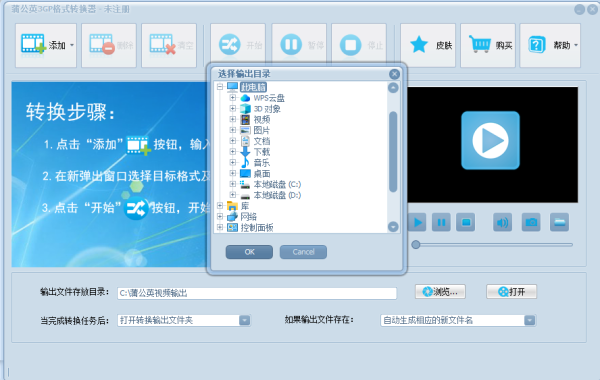
Task: Click the folder tree scroll-up arrow
Action: [393, 88]
